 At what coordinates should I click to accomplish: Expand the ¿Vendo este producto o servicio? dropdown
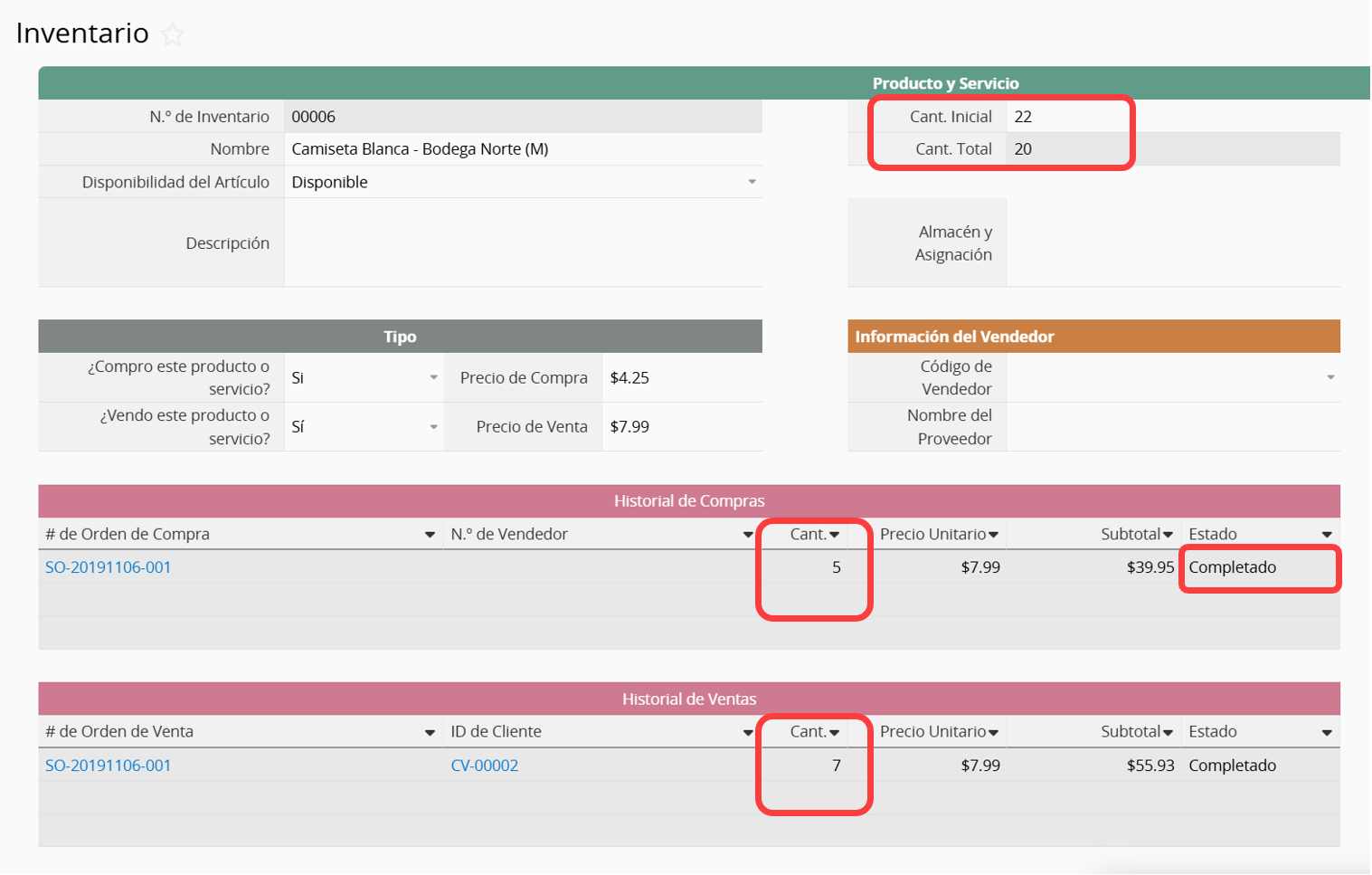point(433,427)
